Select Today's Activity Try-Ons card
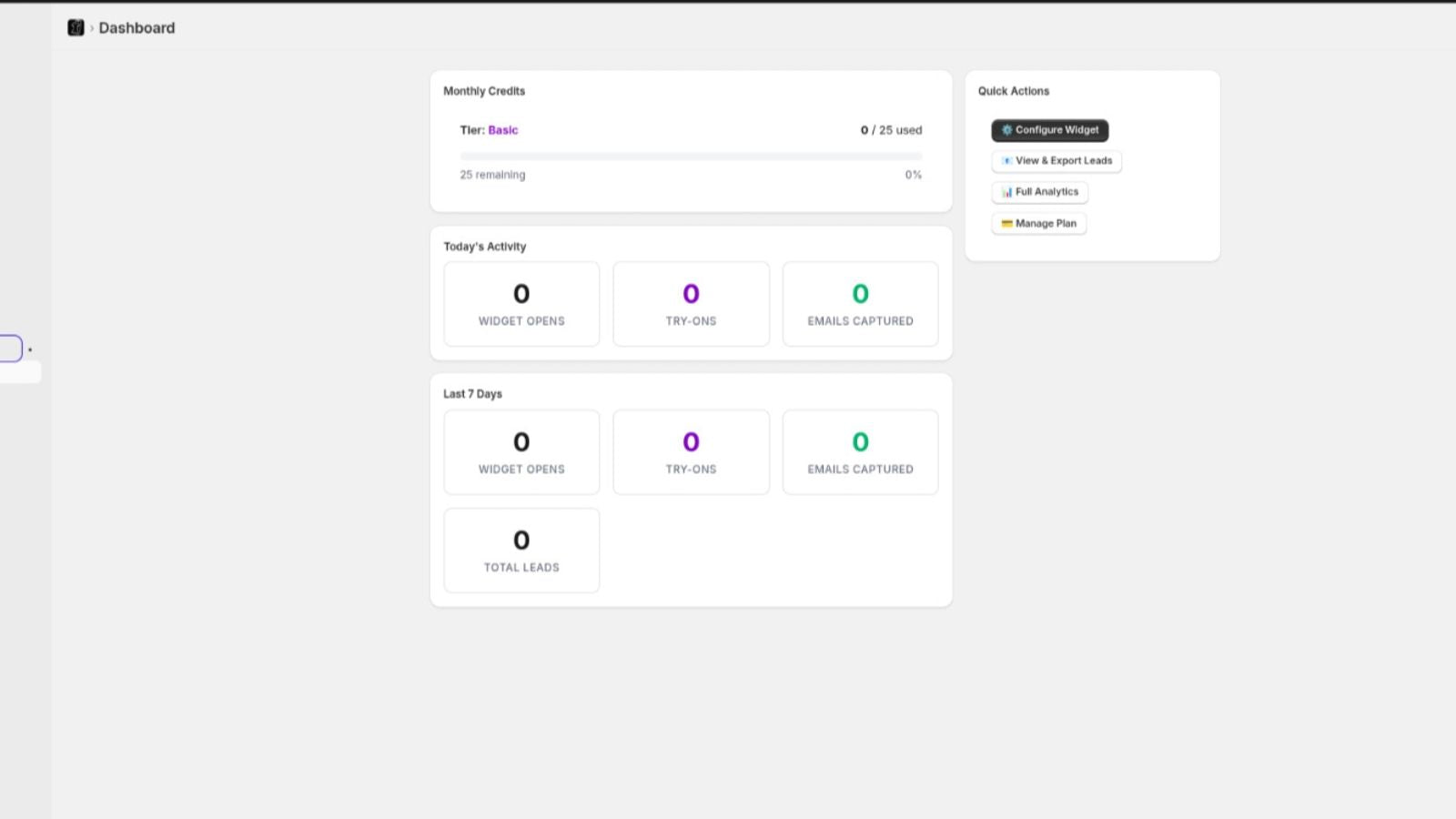Viewport: 1456px width, 819px height. [x=691, y=304]
